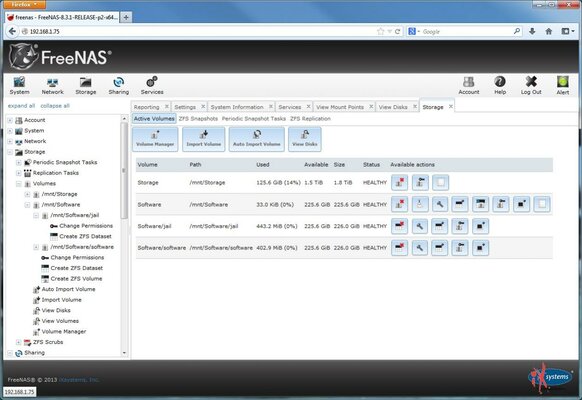Screen dimensions: 582x400
Task: Click the Volume Manager button
Action: [x=155, y=139]
